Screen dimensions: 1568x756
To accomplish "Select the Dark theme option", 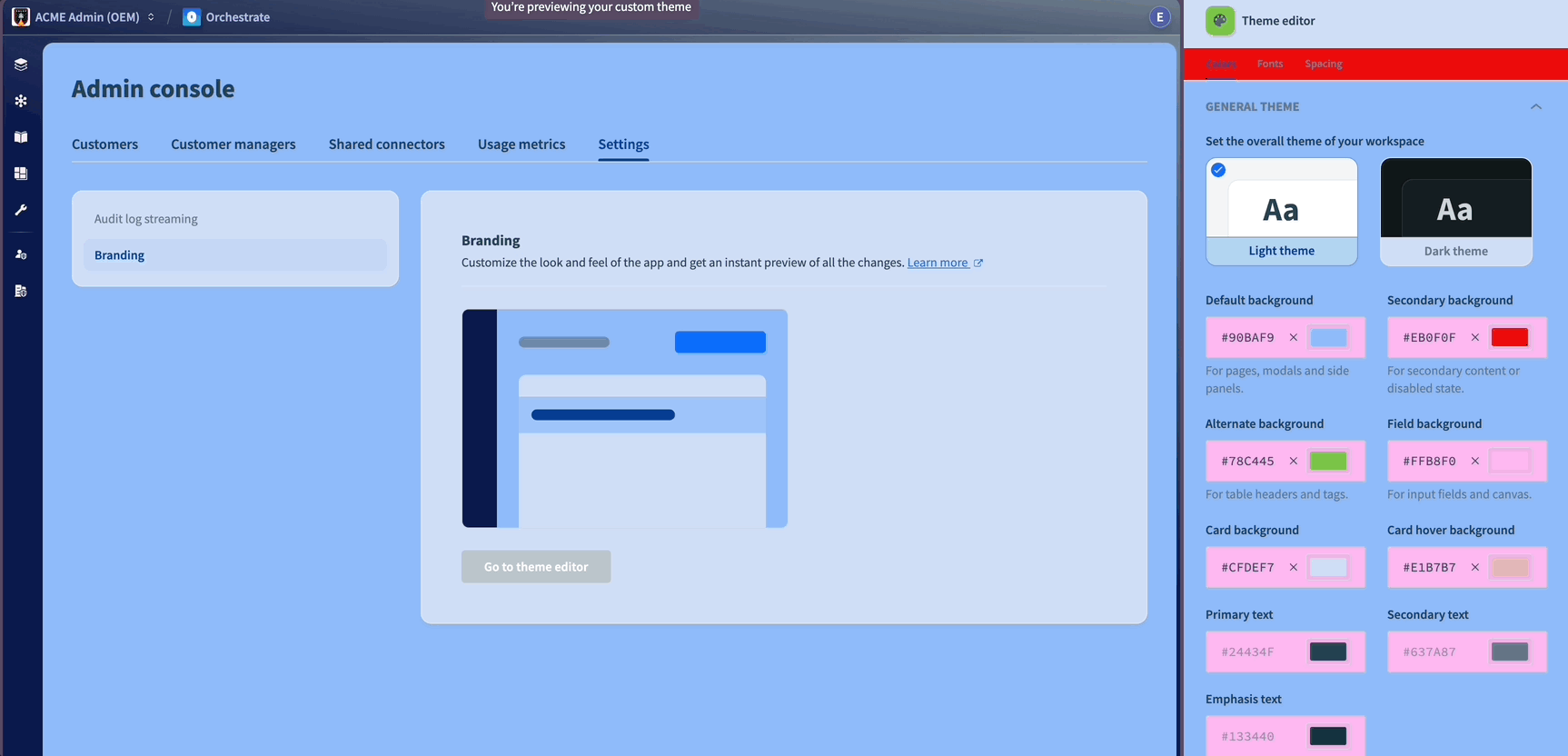I will pos(1455,212).
